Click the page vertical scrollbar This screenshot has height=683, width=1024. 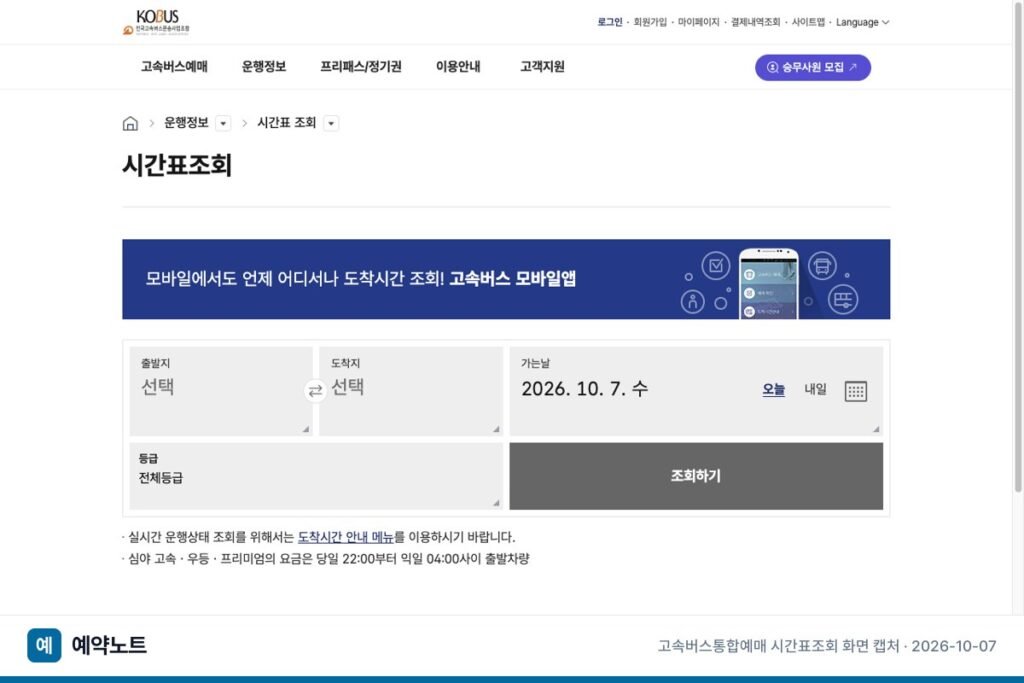coord(1017,246)
